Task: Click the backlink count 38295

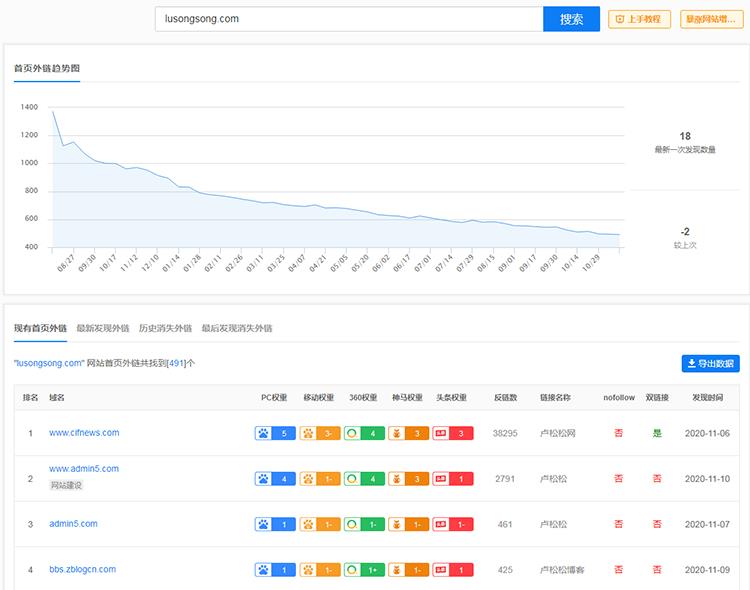Action: pyautogui.click(x=505, y=434)
